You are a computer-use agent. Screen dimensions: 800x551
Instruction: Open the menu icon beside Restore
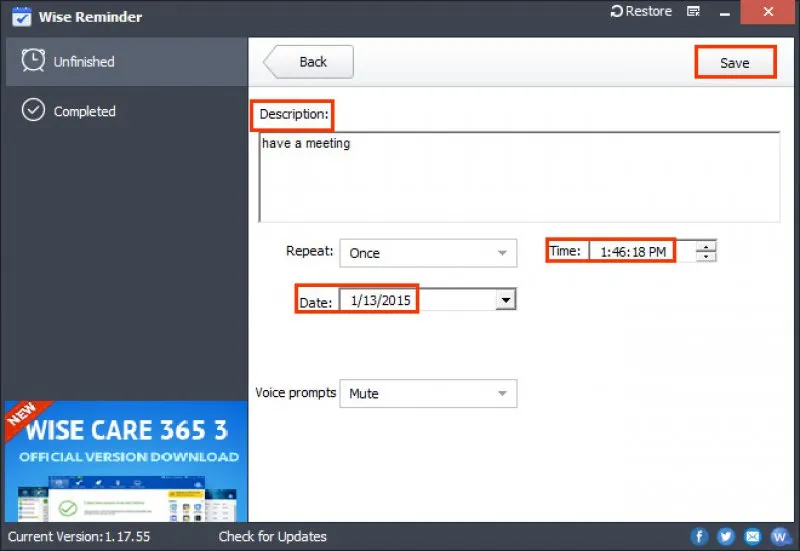pyautogui.click(x=694, y=12)
